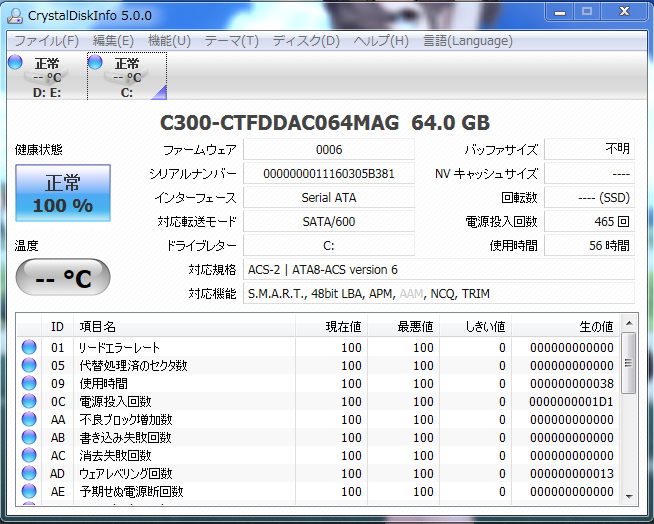Switch to the C: disk tab

coord(127,76)
